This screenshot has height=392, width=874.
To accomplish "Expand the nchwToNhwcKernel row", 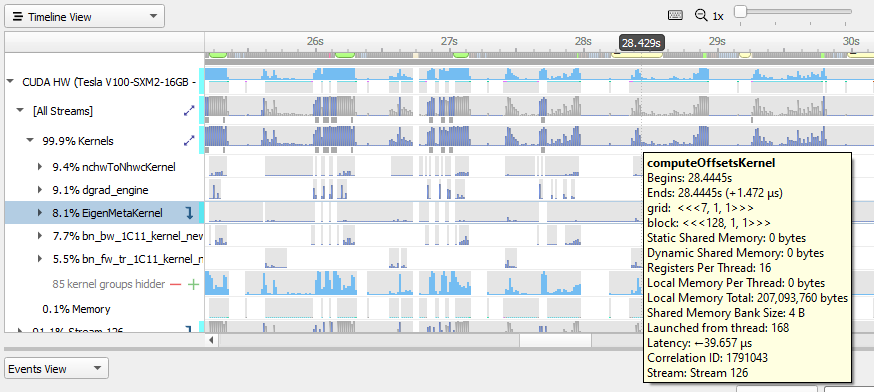I will coord(40,166).
